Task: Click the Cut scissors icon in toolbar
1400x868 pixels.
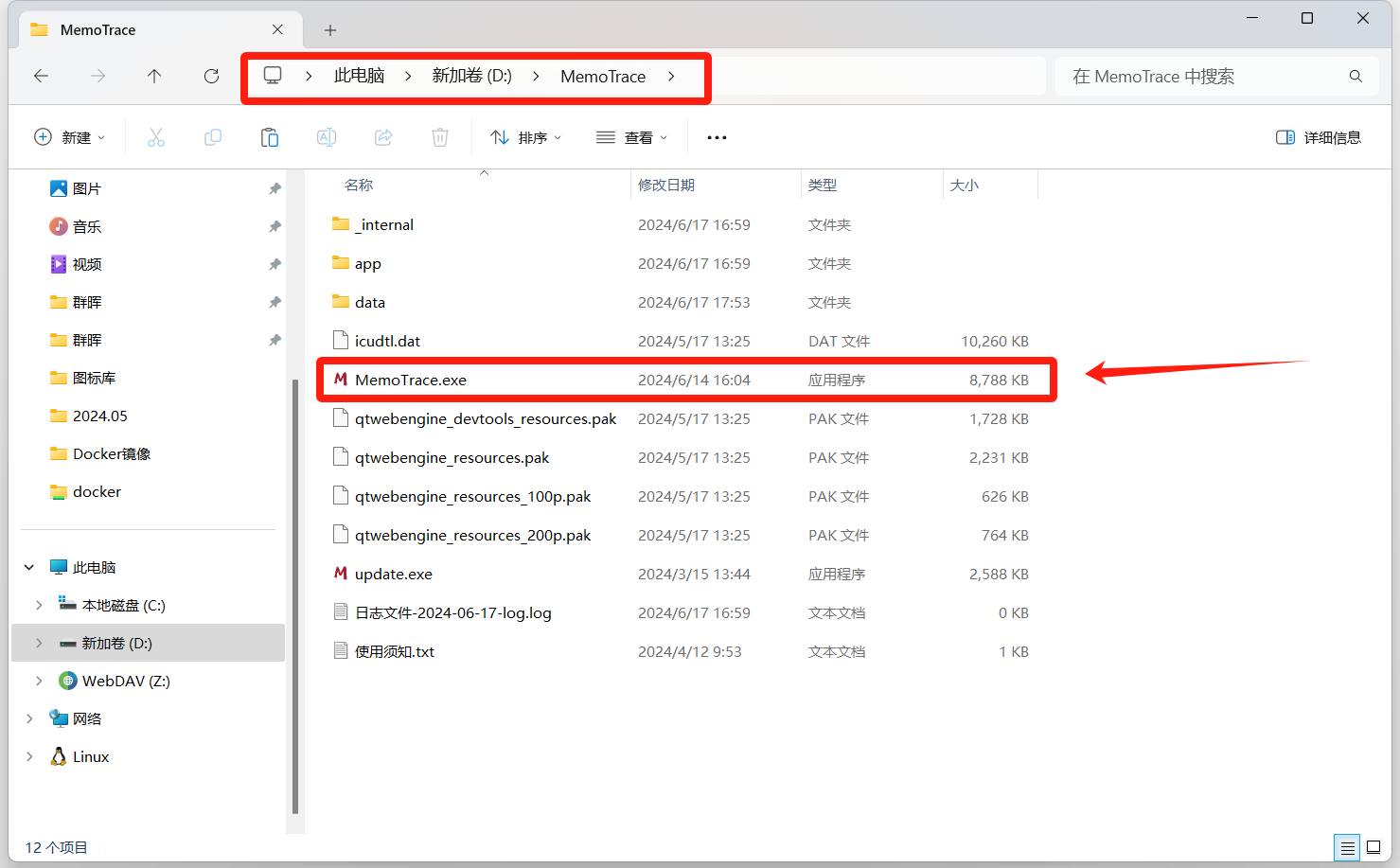Action: point(156,138)
